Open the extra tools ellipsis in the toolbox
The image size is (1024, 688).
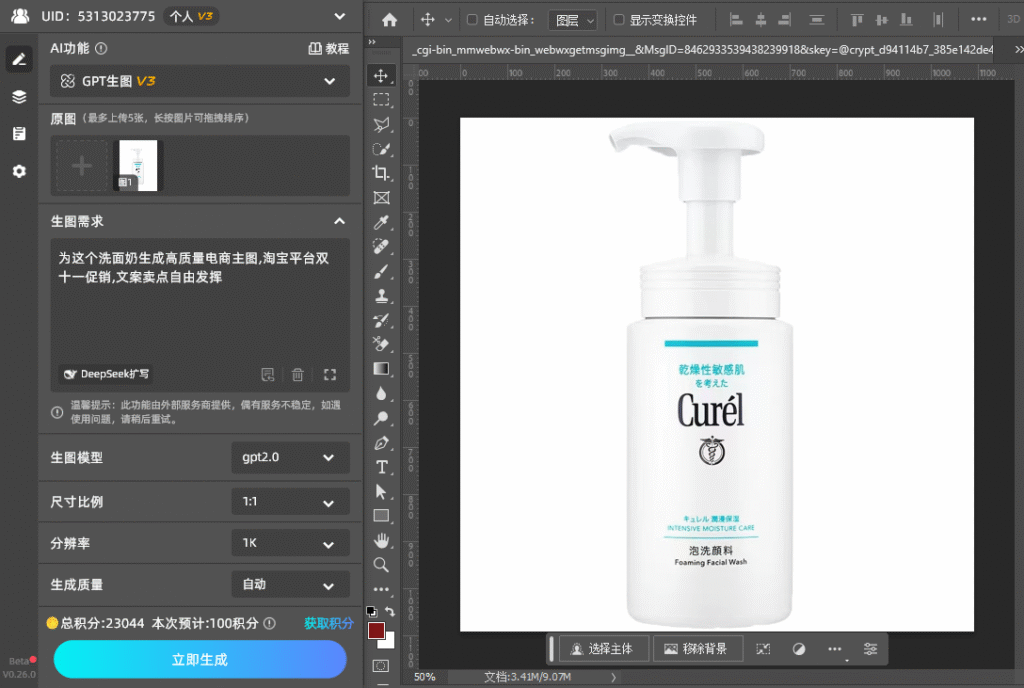click(x=381, y=589)
